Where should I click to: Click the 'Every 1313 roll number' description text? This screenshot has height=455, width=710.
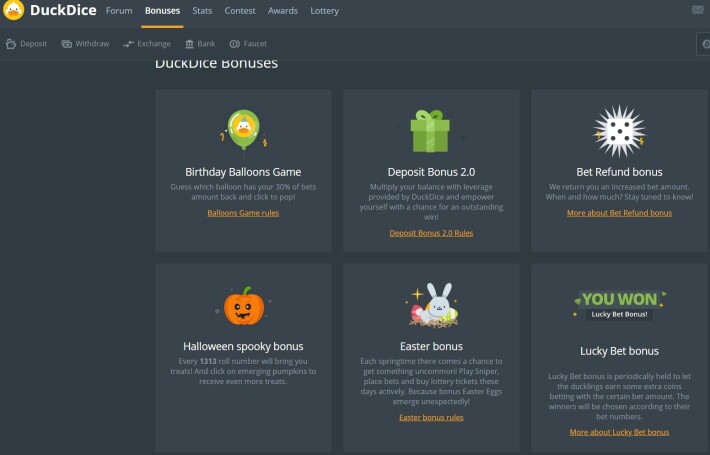(243, 371)
